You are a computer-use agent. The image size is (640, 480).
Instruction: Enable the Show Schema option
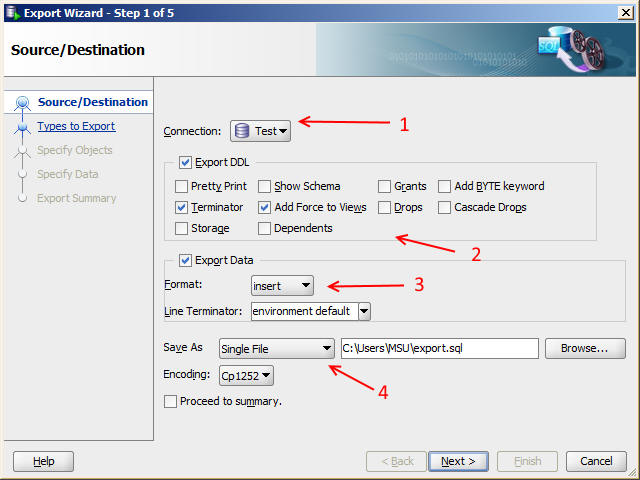(264, 187)
